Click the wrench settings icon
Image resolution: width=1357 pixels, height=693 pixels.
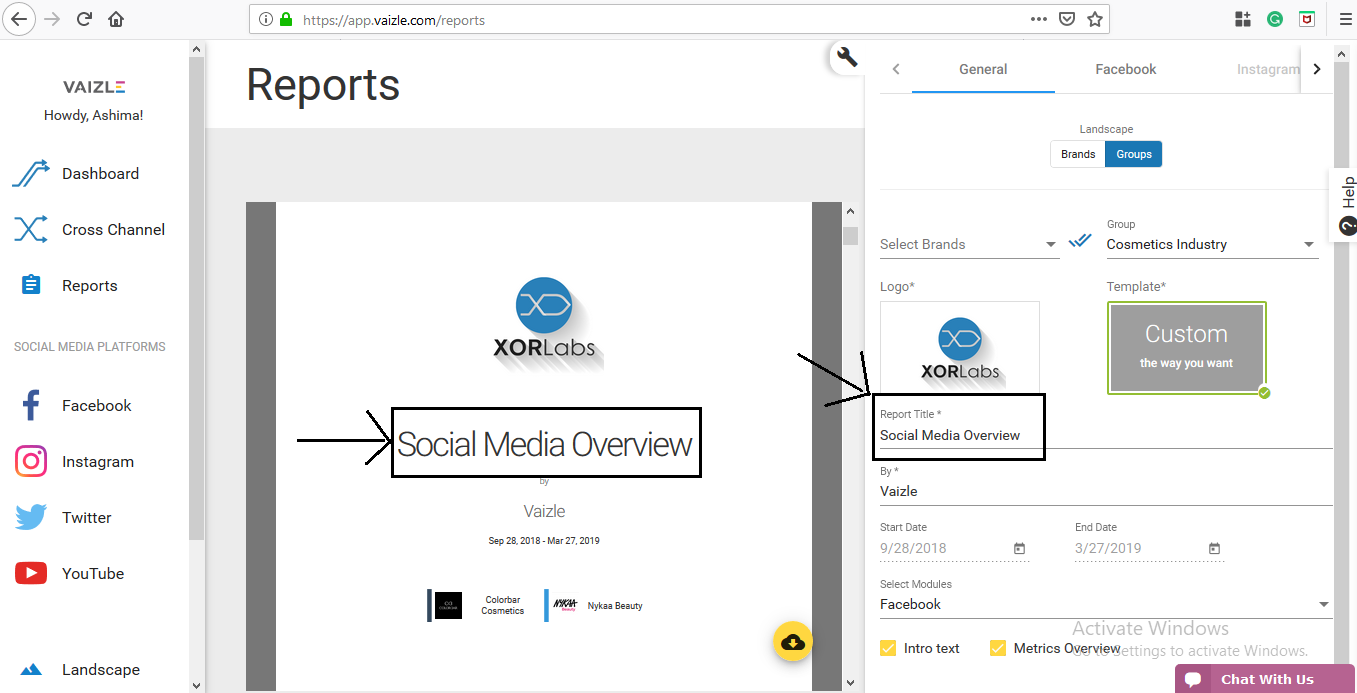click(847, 58)
